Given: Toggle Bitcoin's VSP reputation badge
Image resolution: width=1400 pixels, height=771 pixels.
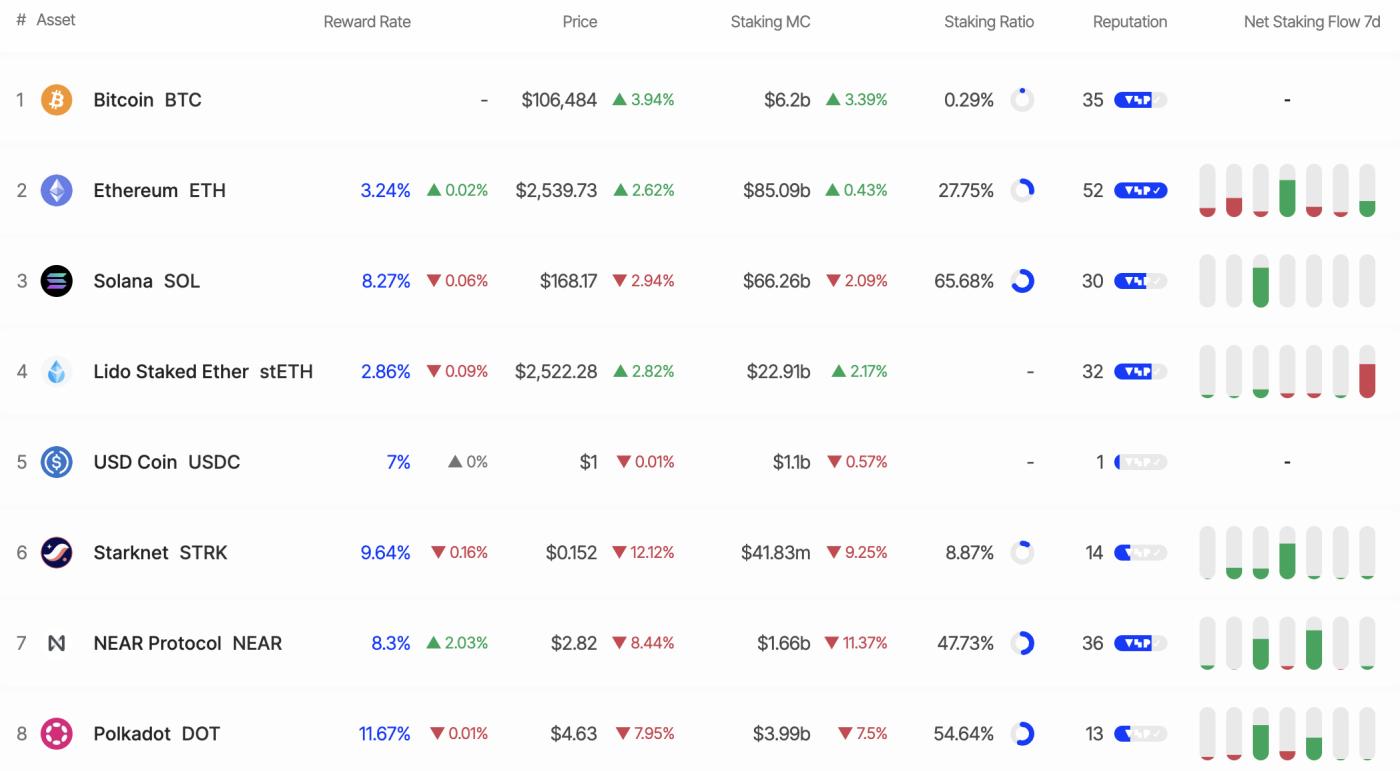Looking at the screenshot, I should point(1140,99).
